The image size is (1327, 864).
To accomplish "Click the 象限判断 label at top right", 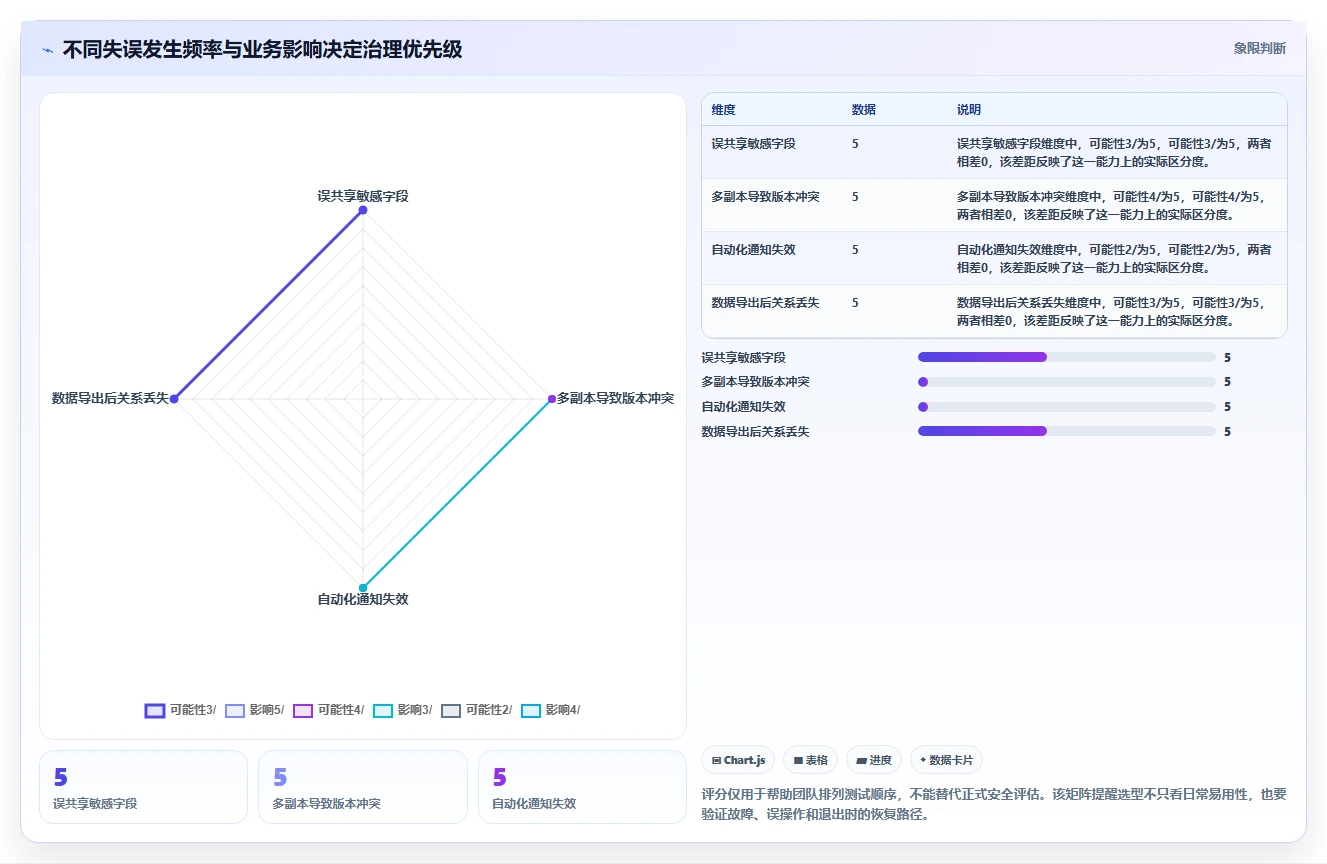I will click(x=1260, y=48).
